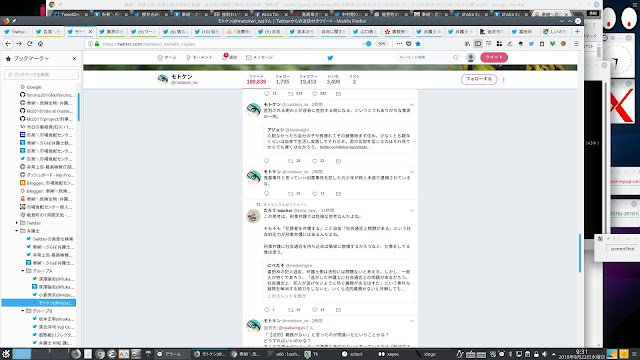Reload the current Twitter page
This screenshot has width=640, height=360.
29,44
